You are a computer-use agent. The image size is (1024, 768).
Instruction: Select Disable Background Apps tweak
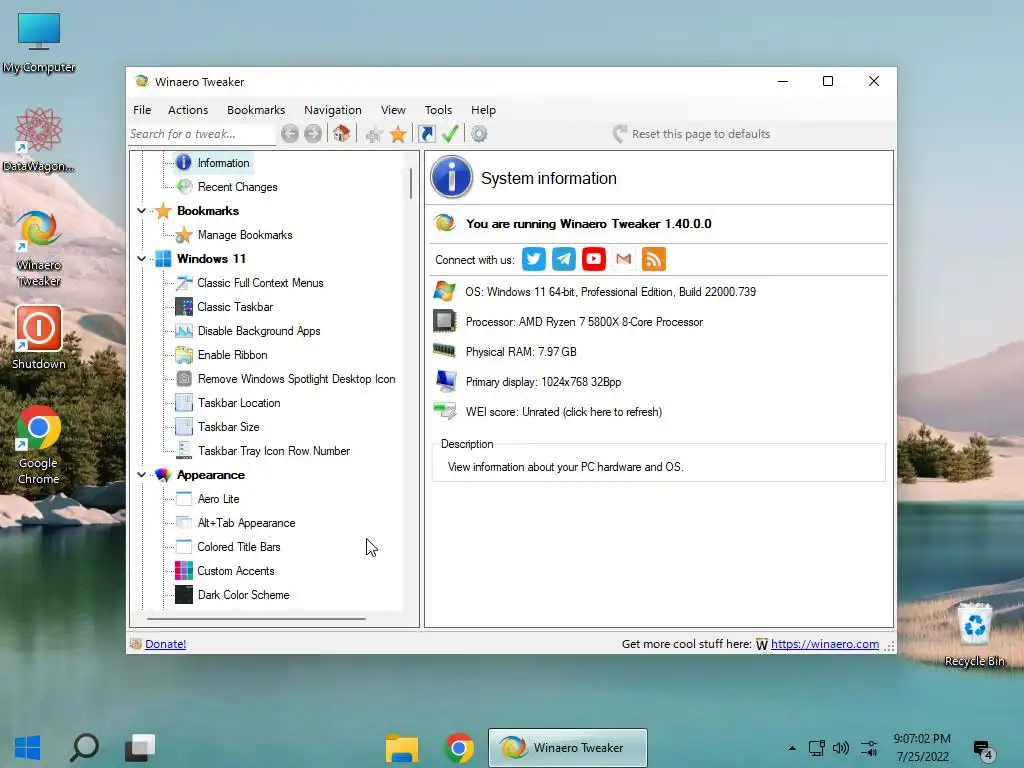click(259, 331)
